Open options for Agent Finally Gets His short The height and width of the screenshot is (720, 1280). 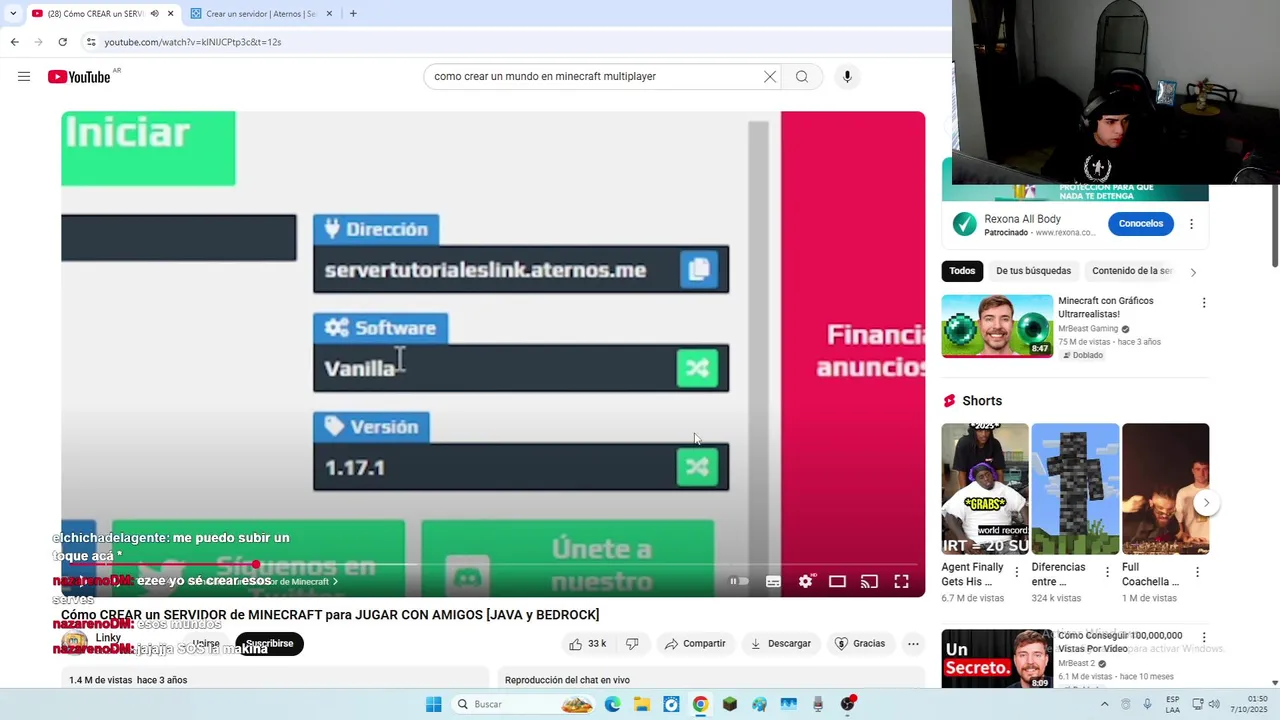1017,573
